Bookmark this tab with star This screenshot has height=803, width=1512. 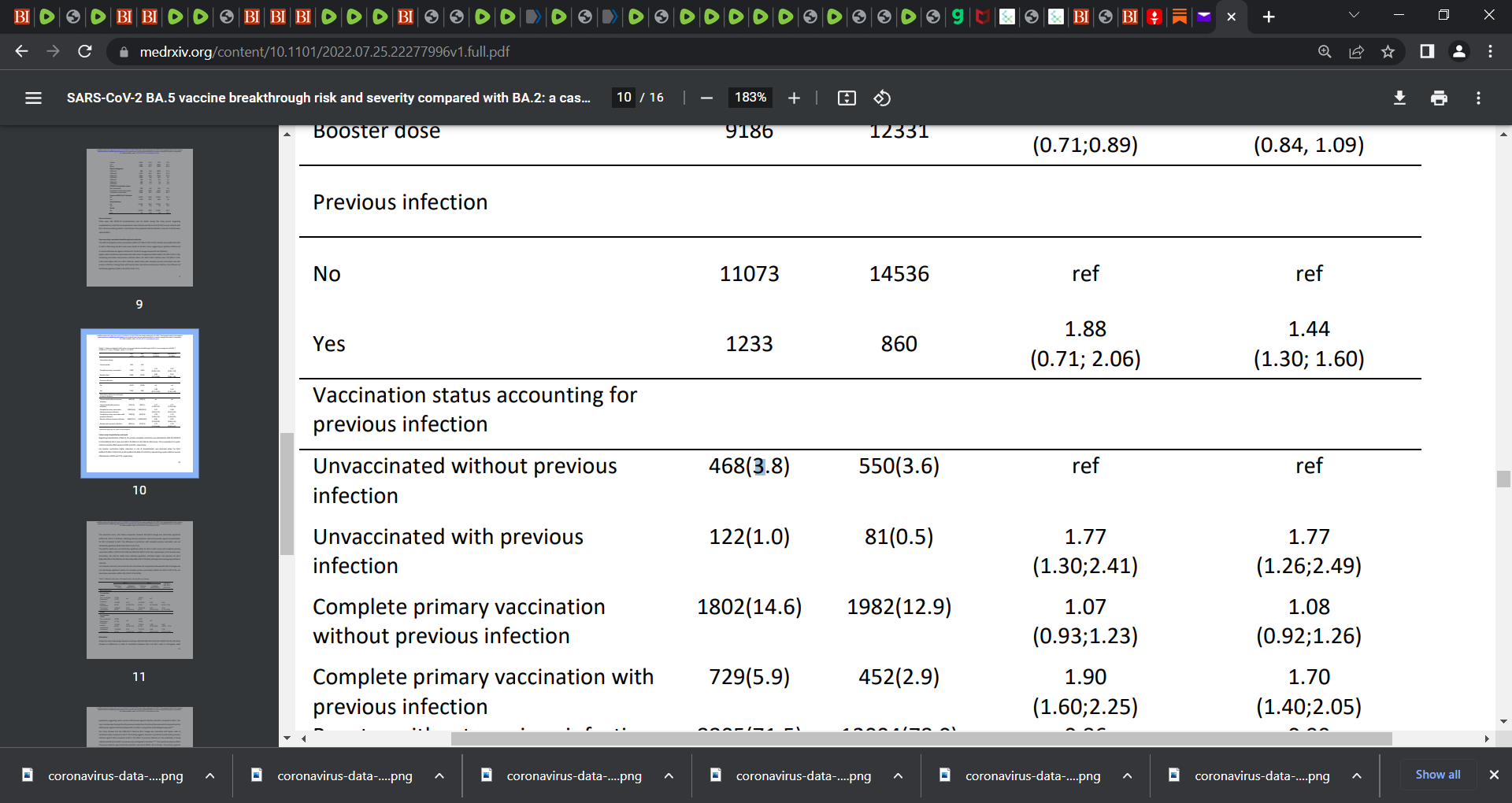pos(1388,51)
